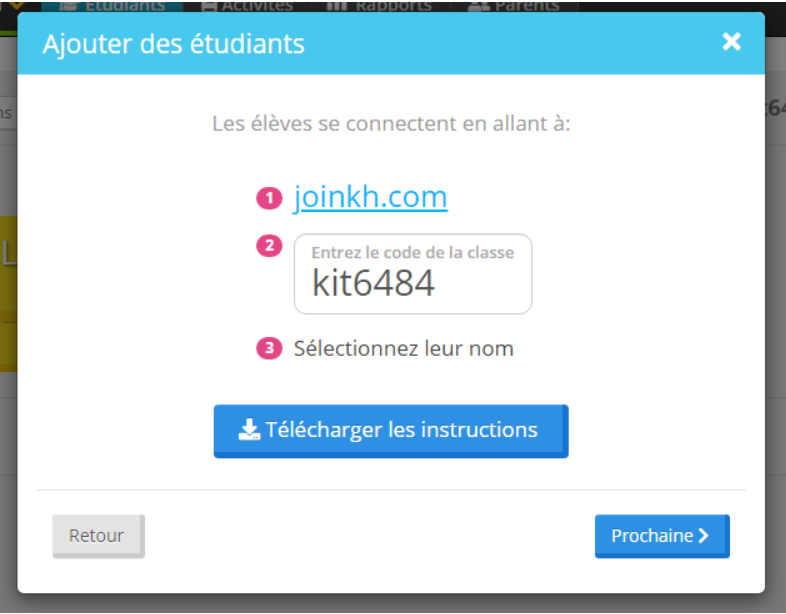Open the Rapports tab in the top bar

click(379, 6)
